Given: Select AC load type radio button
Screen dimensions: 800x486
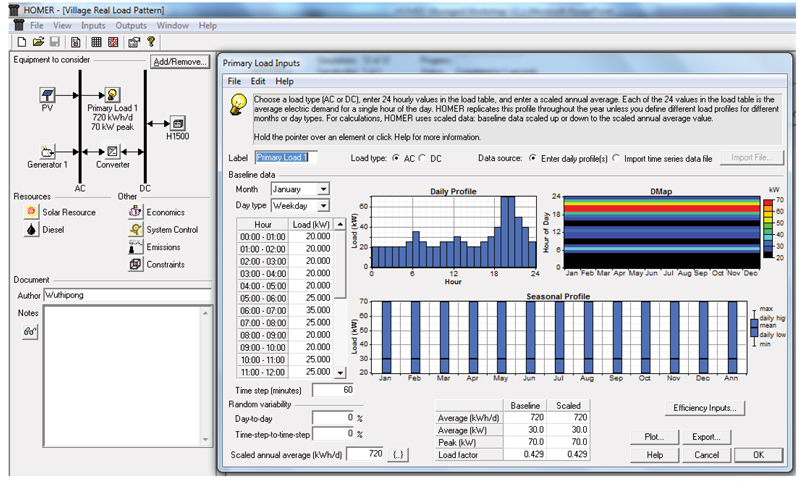Looking at the screenshot, I should (x=396, y=158).
